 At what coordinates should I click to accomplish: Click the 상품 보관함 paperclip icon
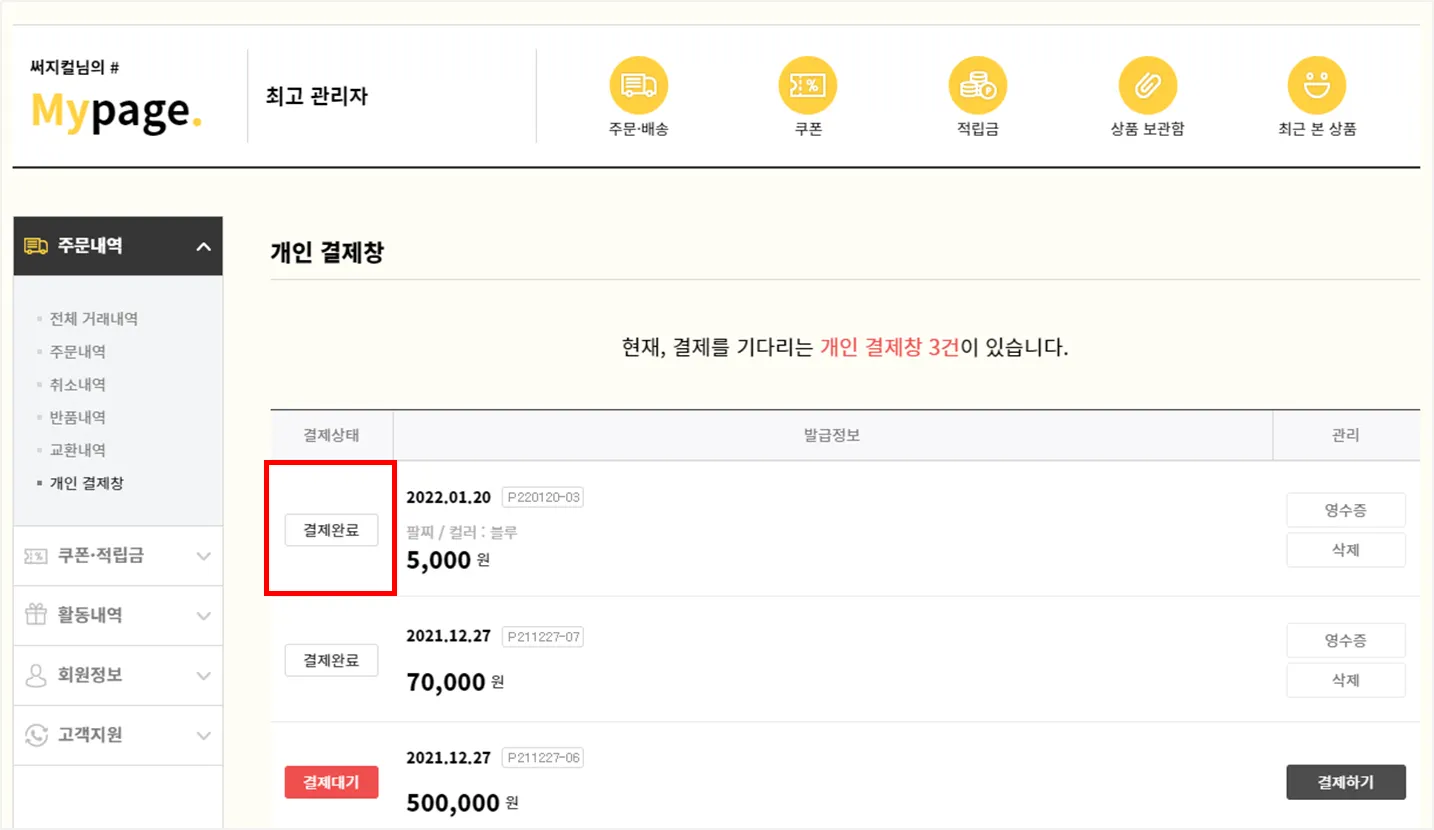[x=1147, y=85]
